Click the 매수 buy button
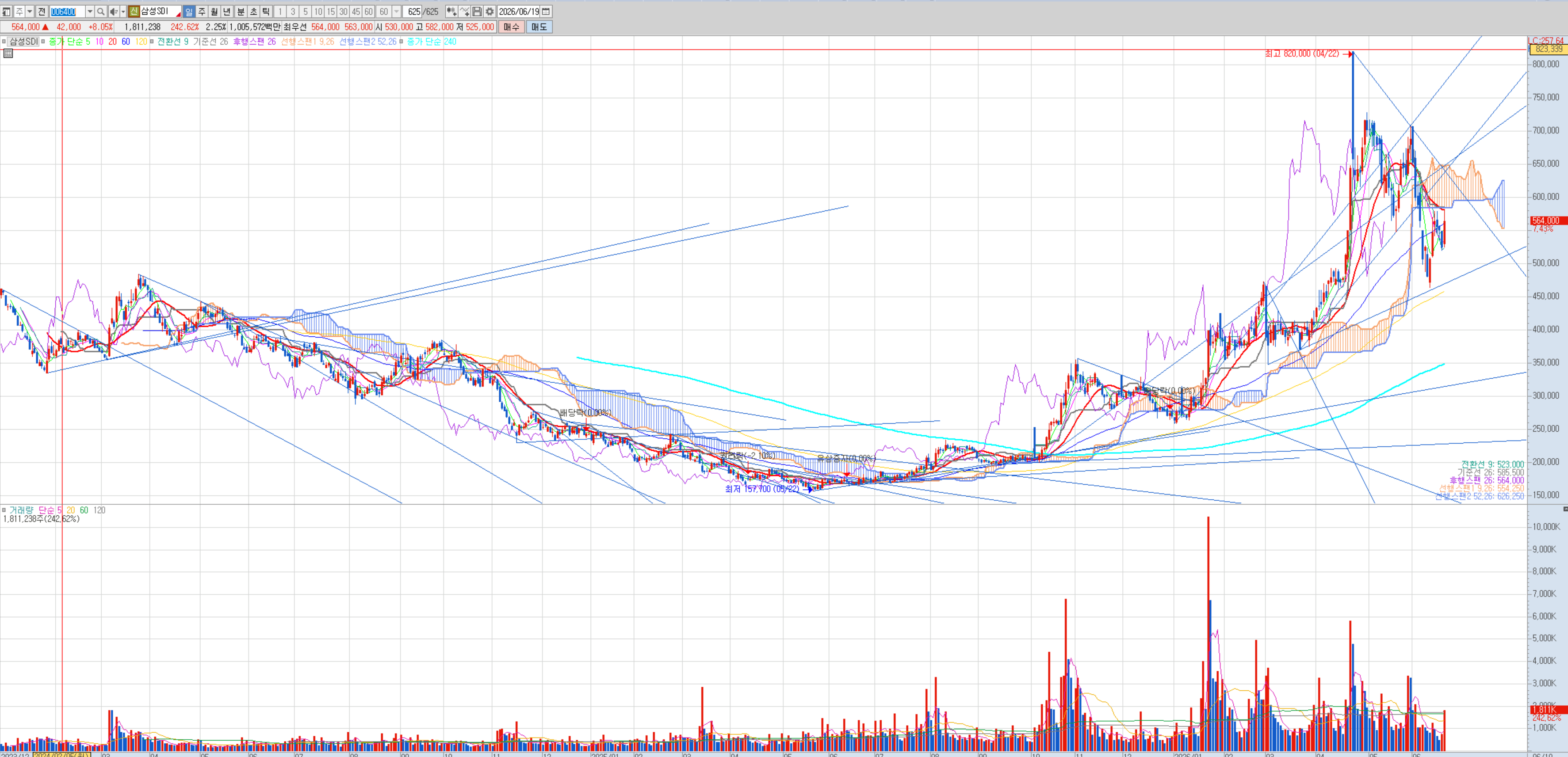Screen dimensions: 1568x757 (511, 27)
